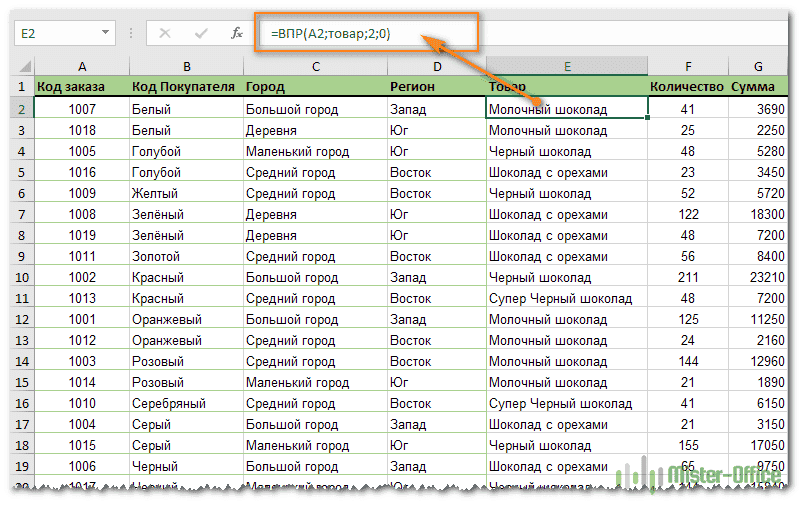
Task: Click the Insert Function fx icon
Action: pyautogui.click(x=237, y=33)
